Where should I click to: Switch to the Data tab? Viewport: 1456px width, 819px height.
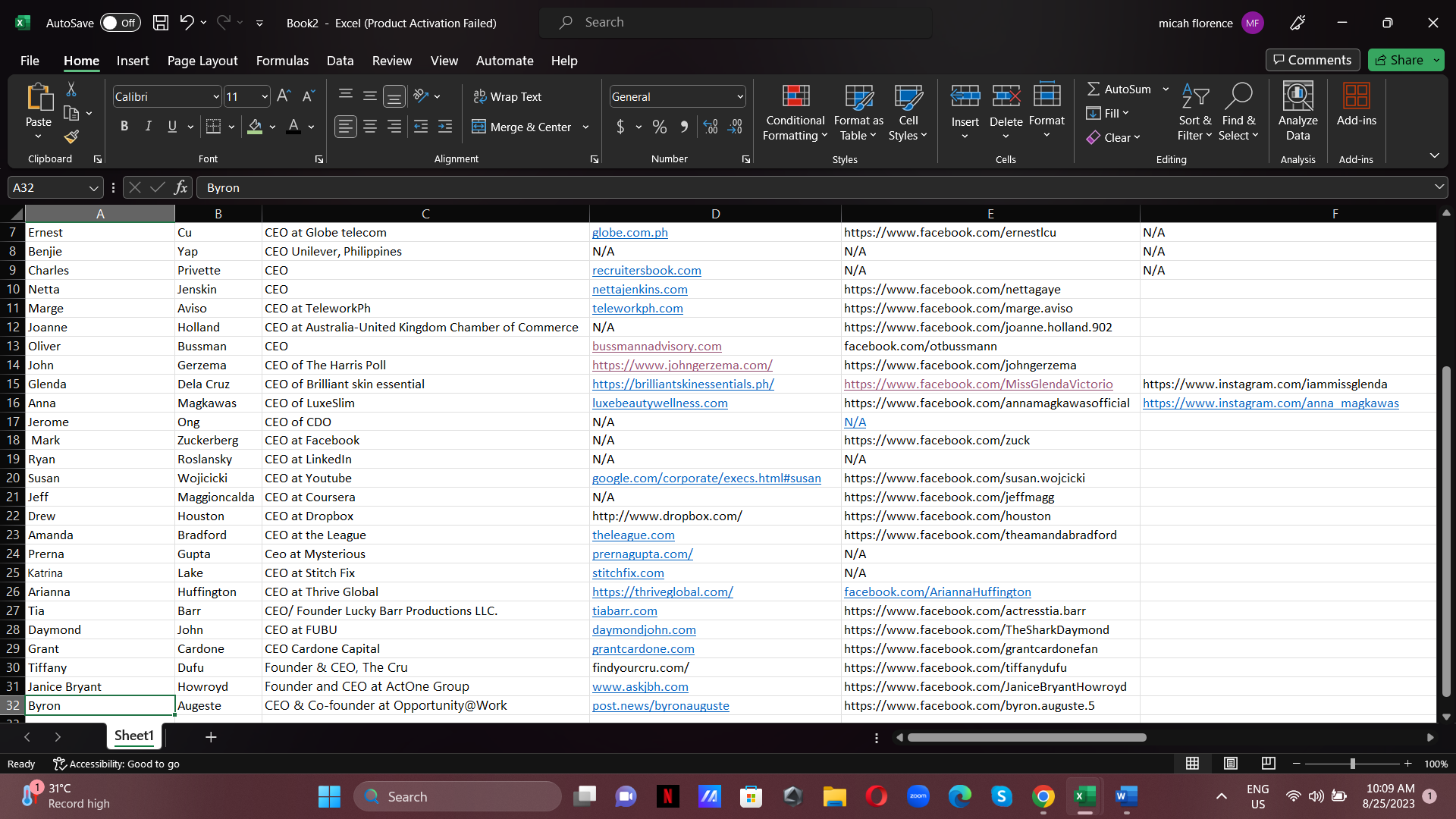click(340, 61)
